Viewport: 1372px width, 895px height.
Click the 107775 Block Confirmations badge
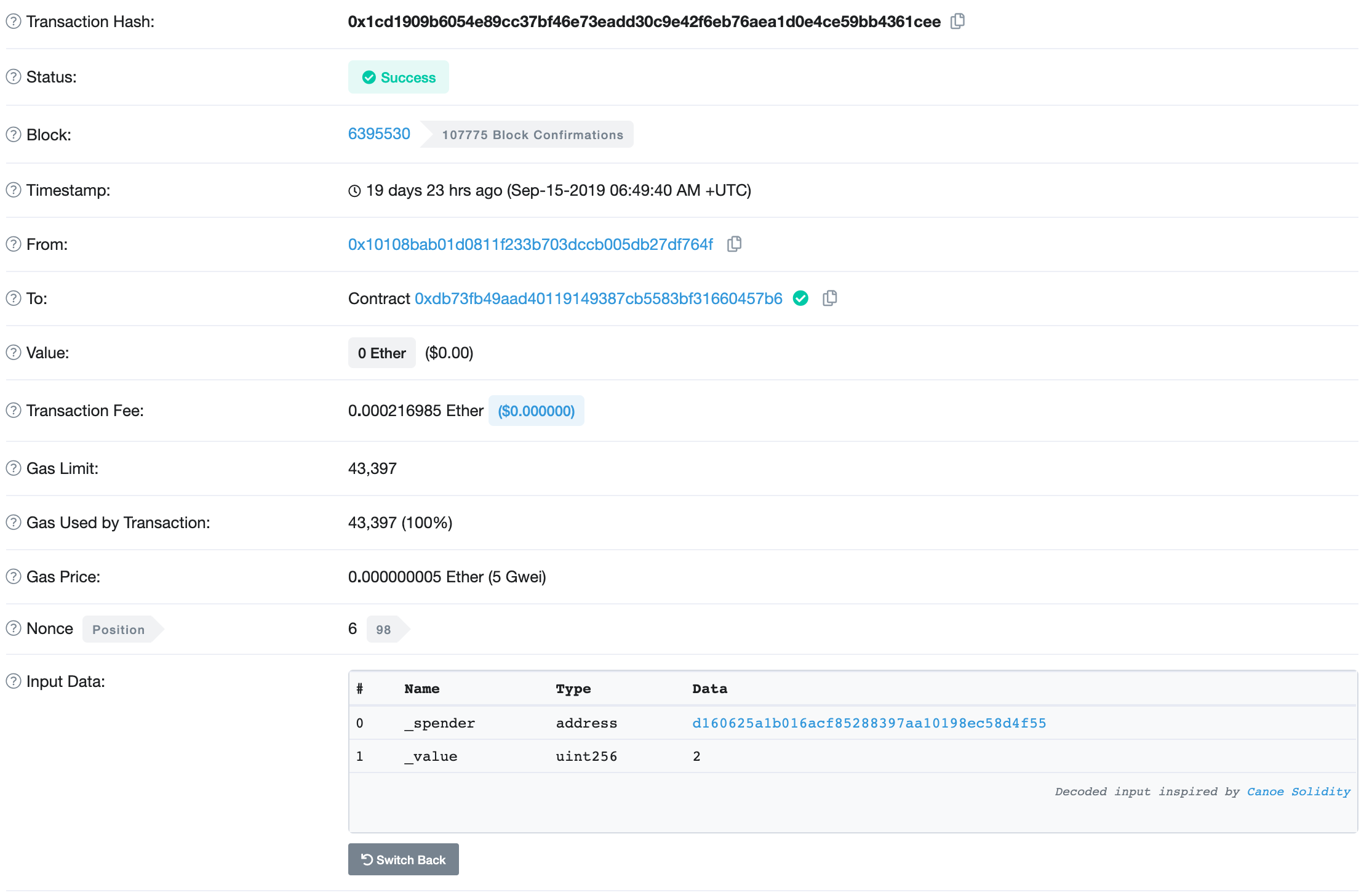click(532, 135)
